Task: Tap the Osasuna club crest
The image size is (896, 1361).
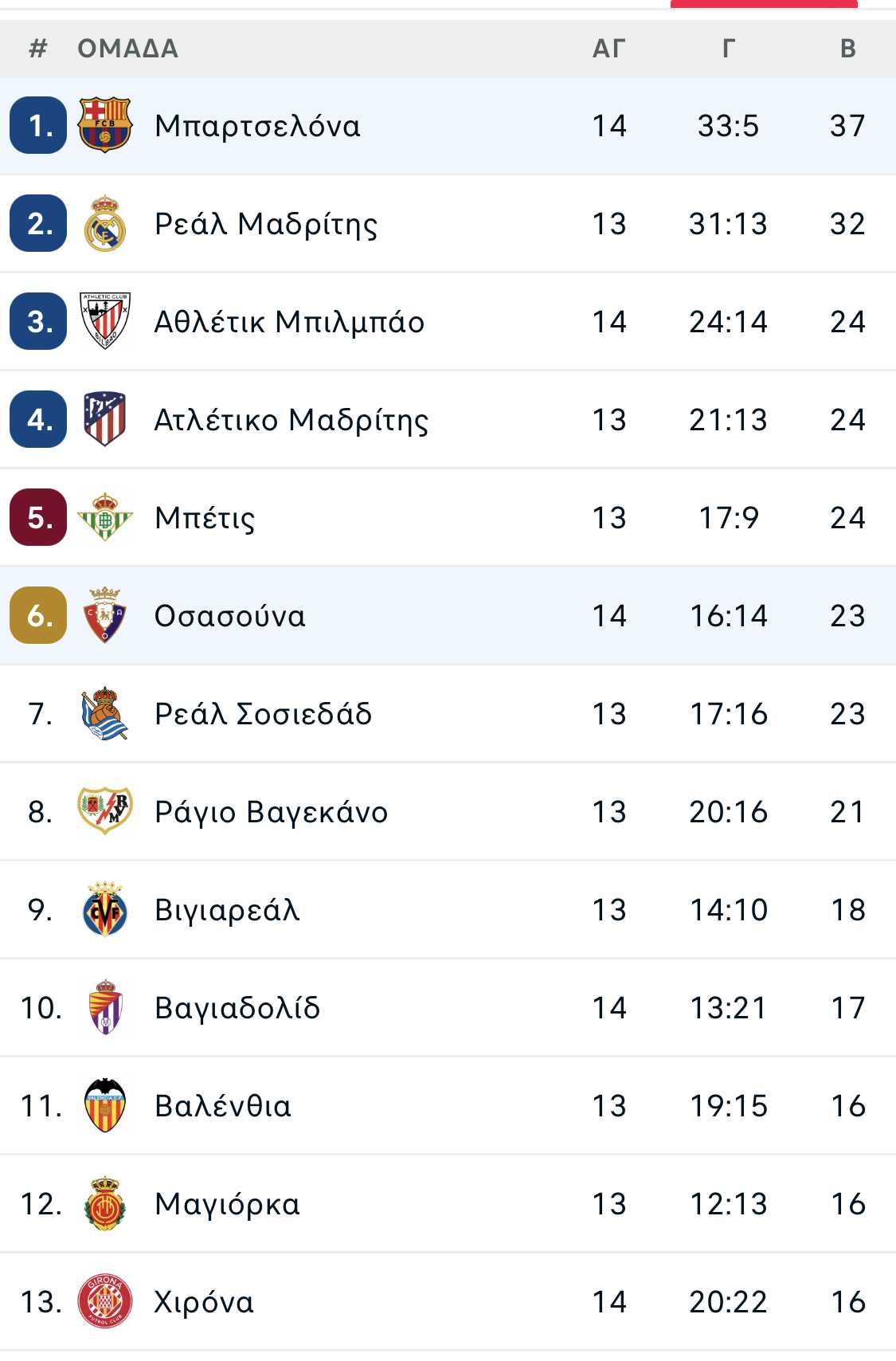Action: coord(104,615)
